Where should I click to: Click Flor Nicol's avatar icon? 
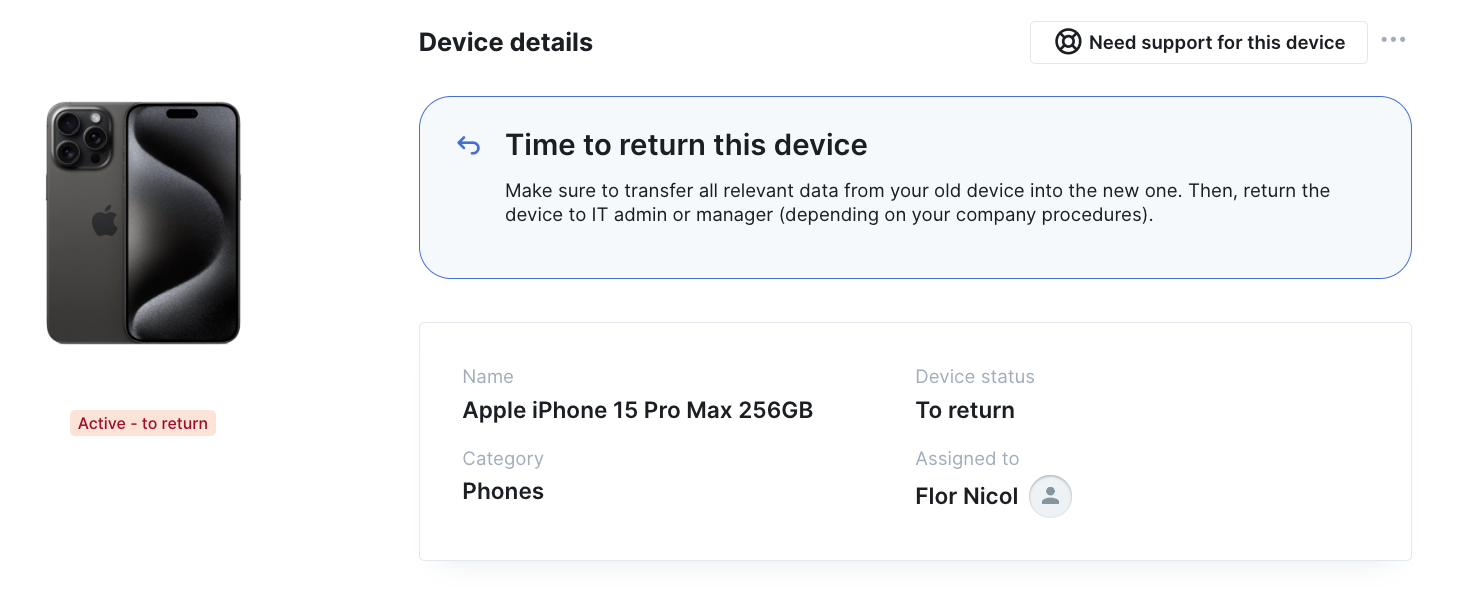1050,496
